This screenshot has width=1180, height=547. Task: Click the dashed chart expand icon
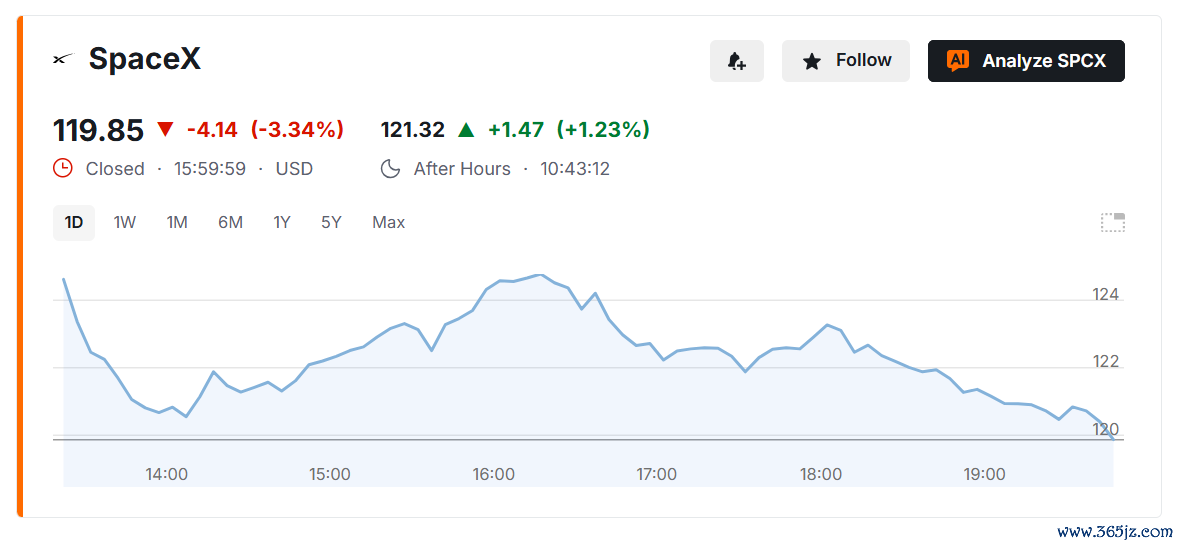pos(1112,222)
